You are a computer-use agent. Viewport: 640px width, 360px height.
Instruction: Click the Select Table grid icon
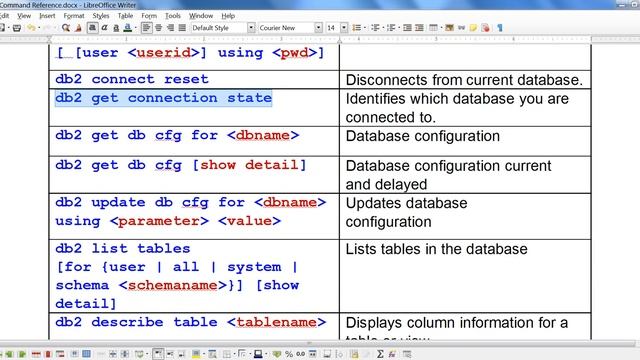[x=86, y=354]
